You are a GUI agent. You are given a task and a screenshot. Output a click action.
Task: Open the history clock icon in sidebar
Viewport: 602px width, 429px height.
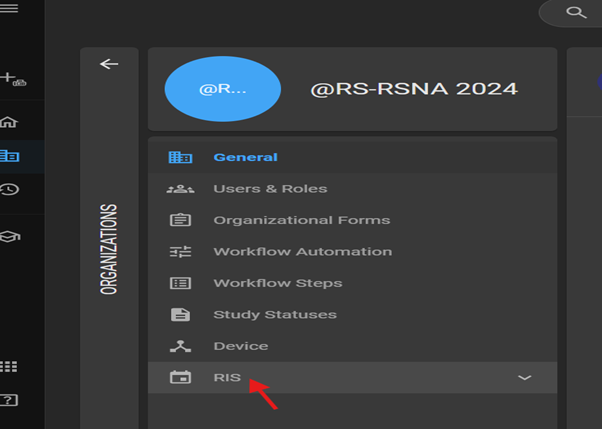coord(10,189)
